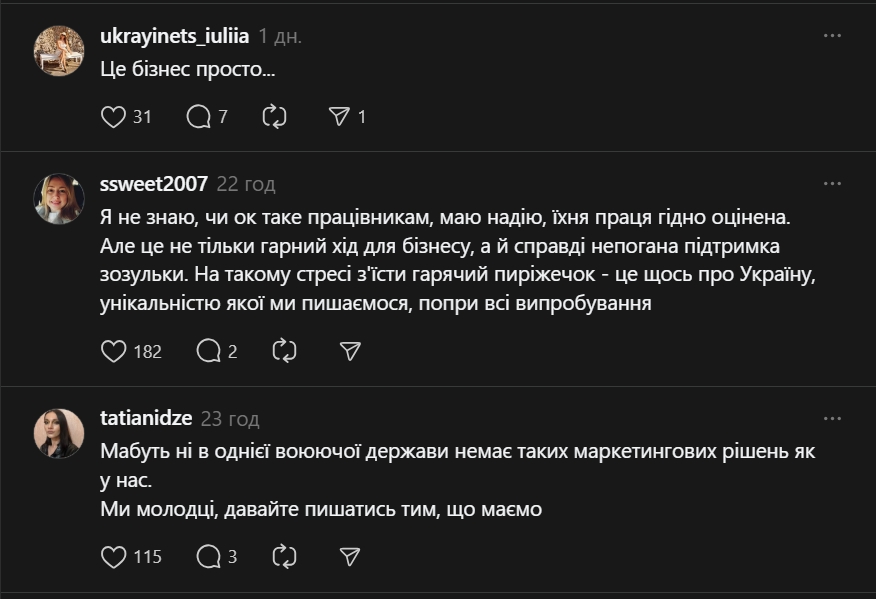Expand three-dot menu on tatianidze's comment
The height and width of the screenshot is (599, 876).
(832, 419)
